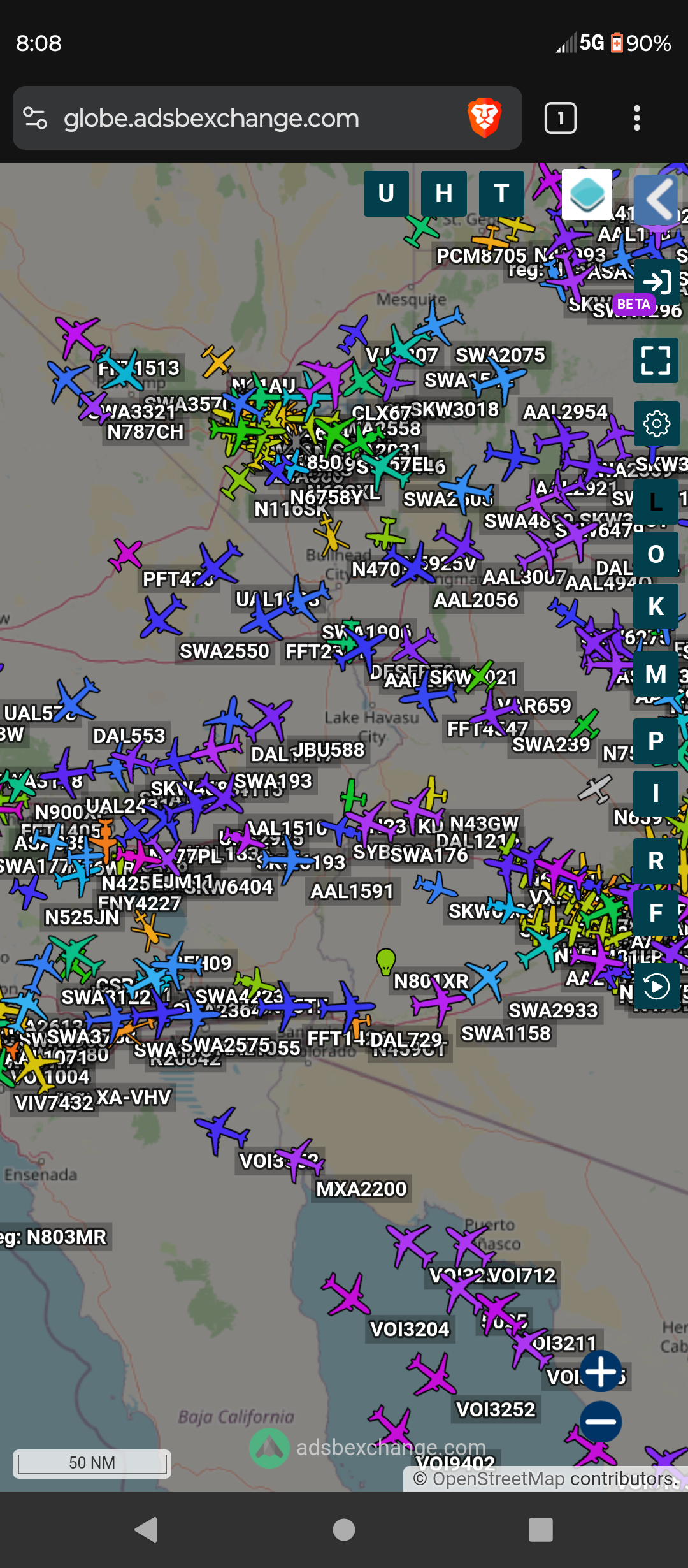Screen dimensions: 688x1568
Task: Select aircraft label SWA1158
Action: click(x=506, y=1033)
